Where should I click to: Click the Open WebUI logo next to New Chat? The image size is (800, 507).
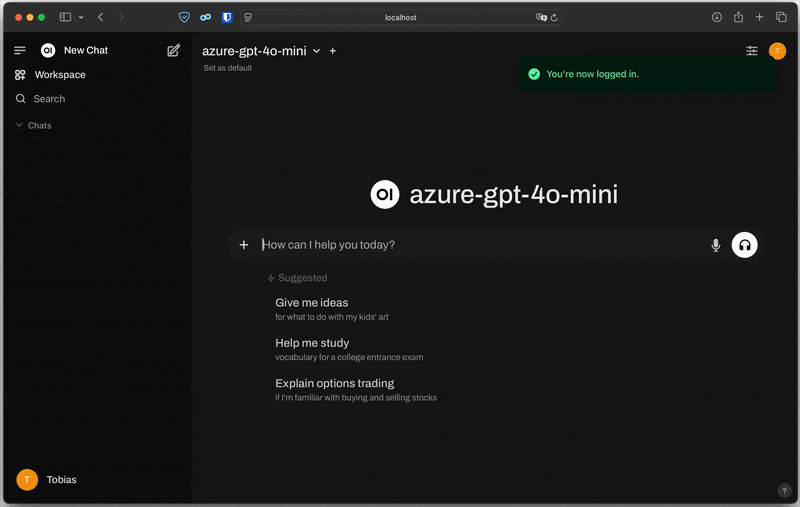48,50
